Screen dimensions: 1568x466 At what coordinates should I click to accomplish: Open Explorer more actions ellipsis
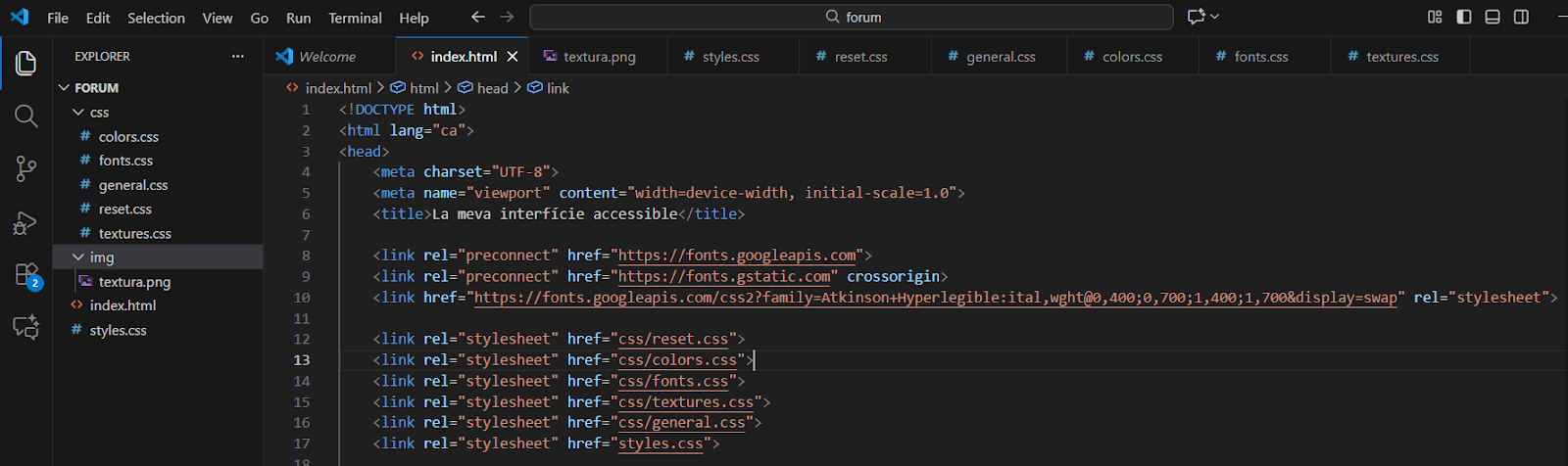(237, 57)
